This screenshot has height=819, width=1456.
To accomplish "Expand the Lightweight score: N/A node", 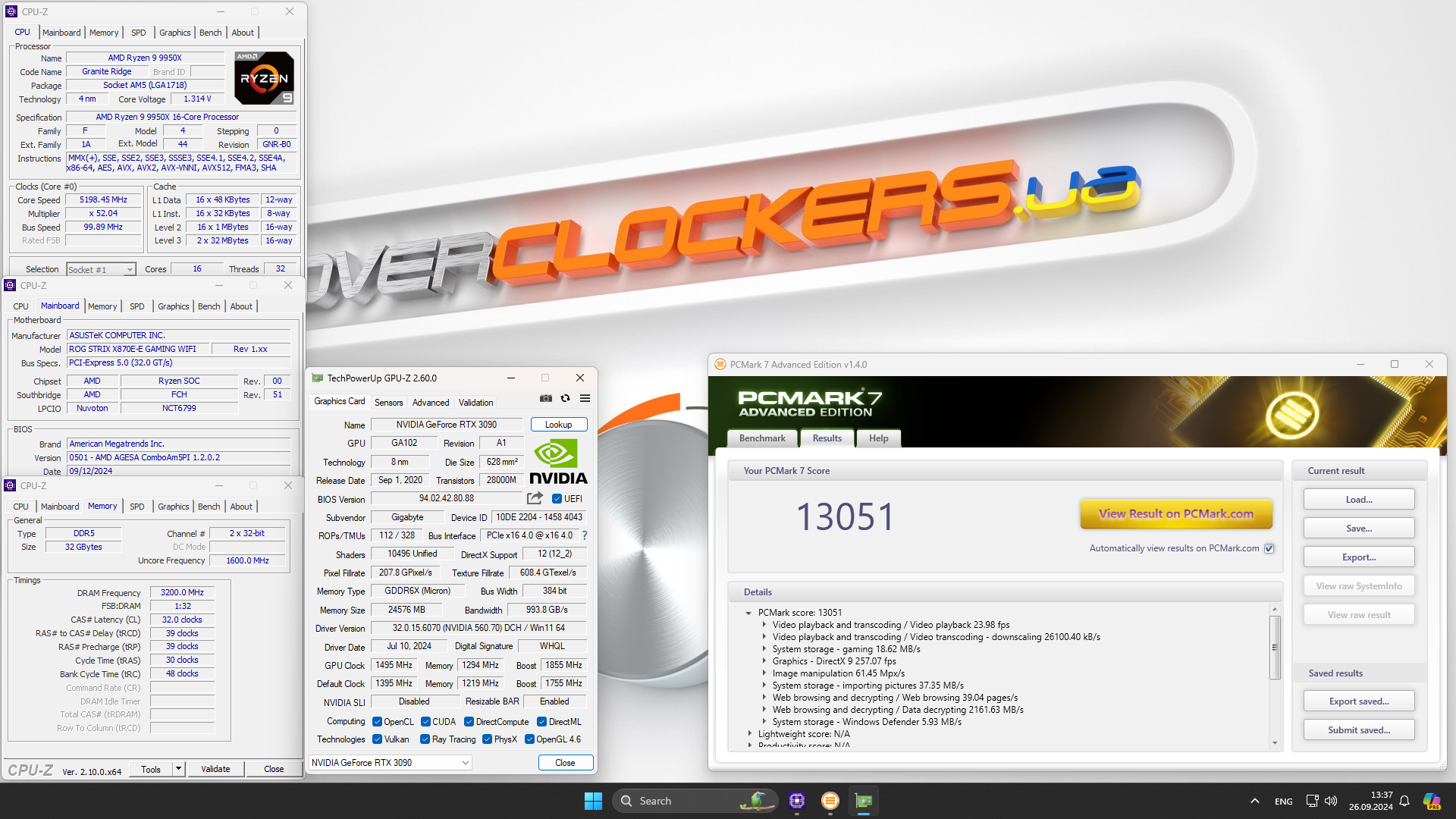I will (x=750, y=734).
